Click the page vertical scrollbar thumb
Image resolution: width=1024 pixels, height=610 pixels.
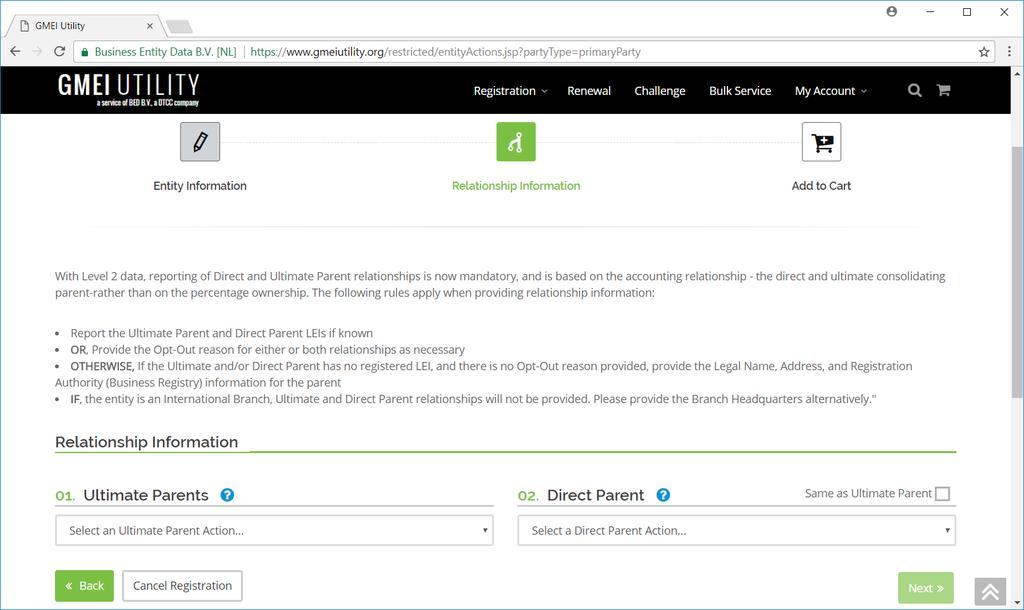(x=1017, y=272)
